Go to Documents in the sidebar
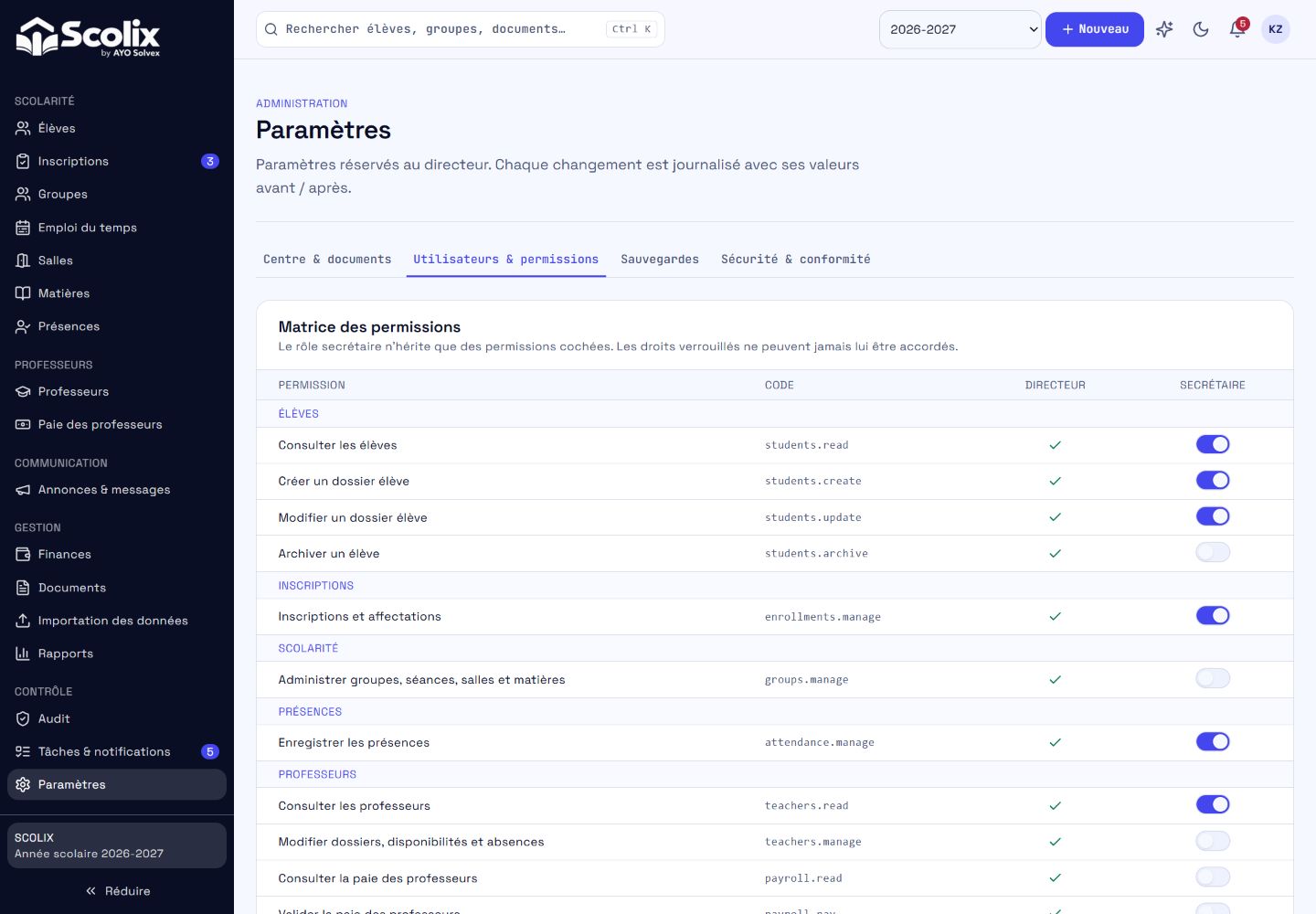The width and height of the screenshot is (1316, 914). click(x=117, y=588)
